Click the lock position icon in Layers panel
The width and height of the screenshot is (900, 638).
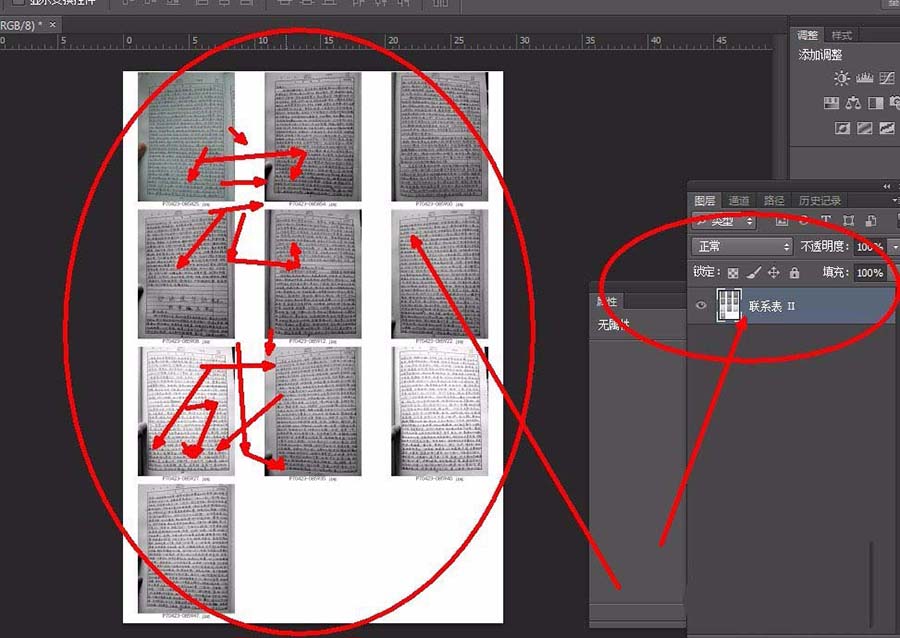(773, 272)
